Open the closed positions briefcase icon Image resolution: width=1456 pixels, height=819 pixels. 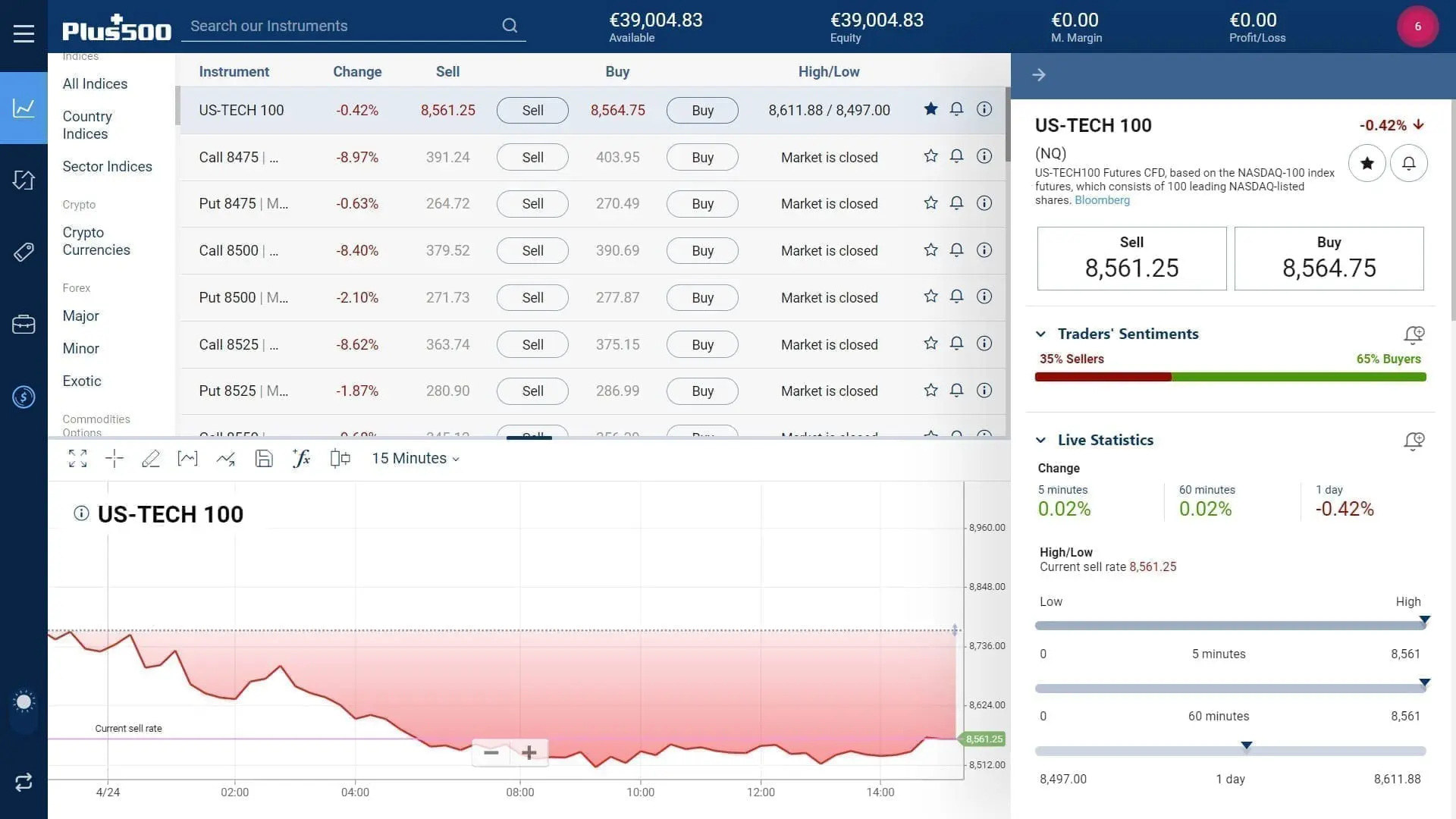pyautogui.click(x=24, y=324)
